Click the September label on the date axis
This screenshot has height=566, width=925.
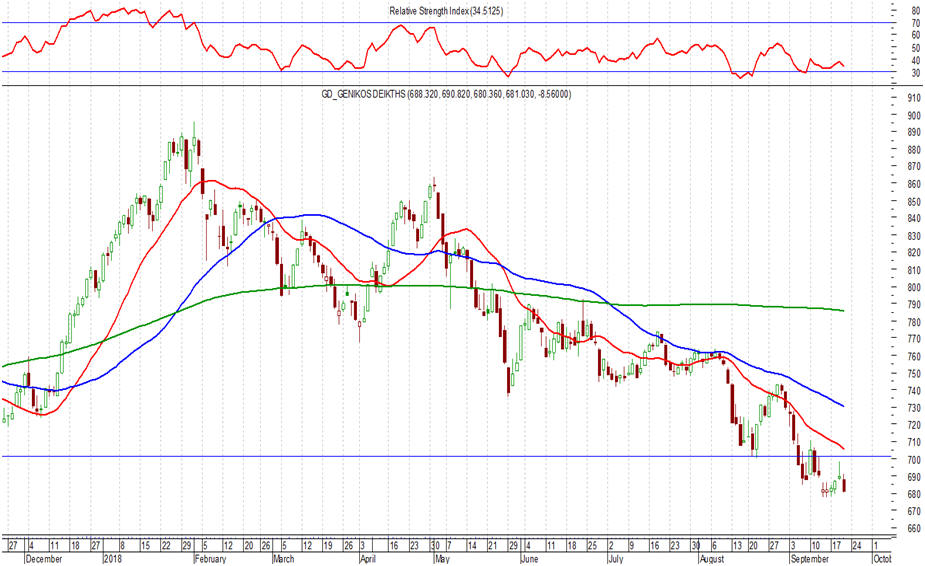tap(809, 558)
